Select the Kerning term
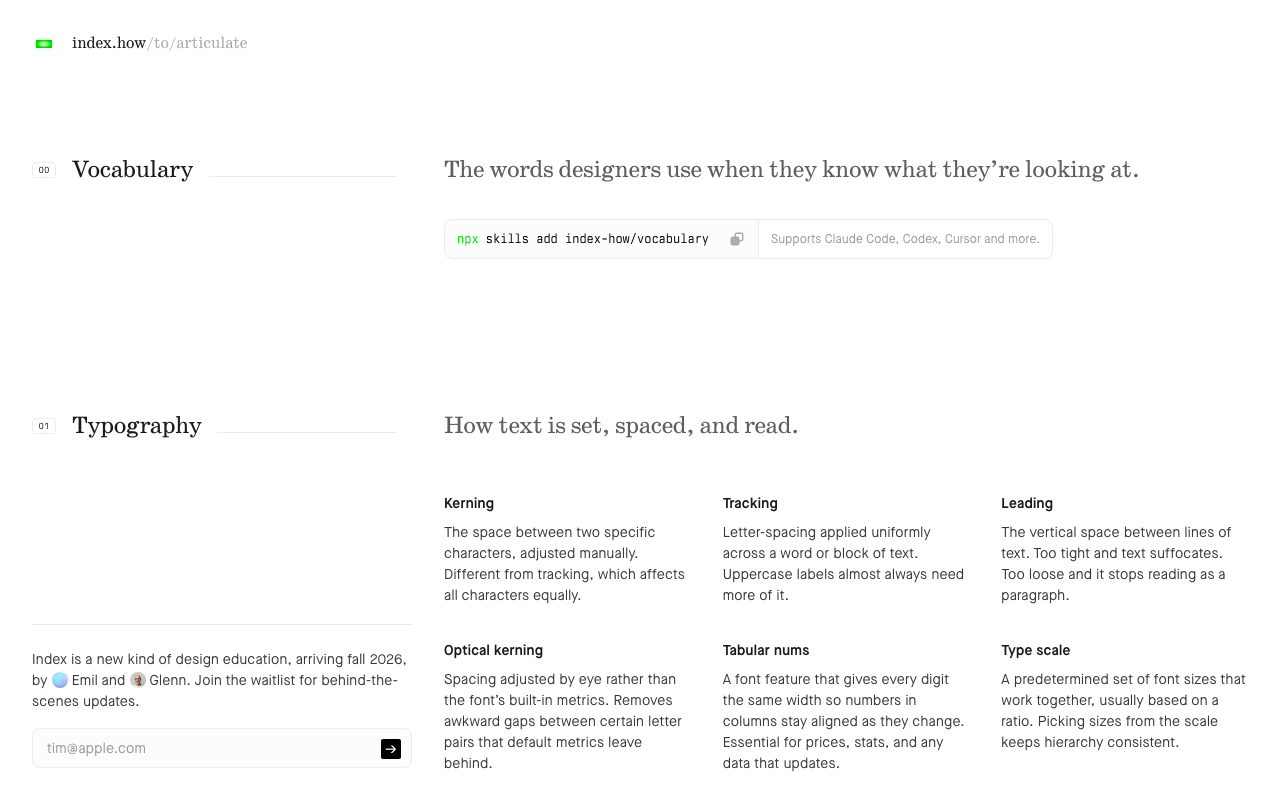The height and width of the screenshot is (800, 1280). coord(469,503)
